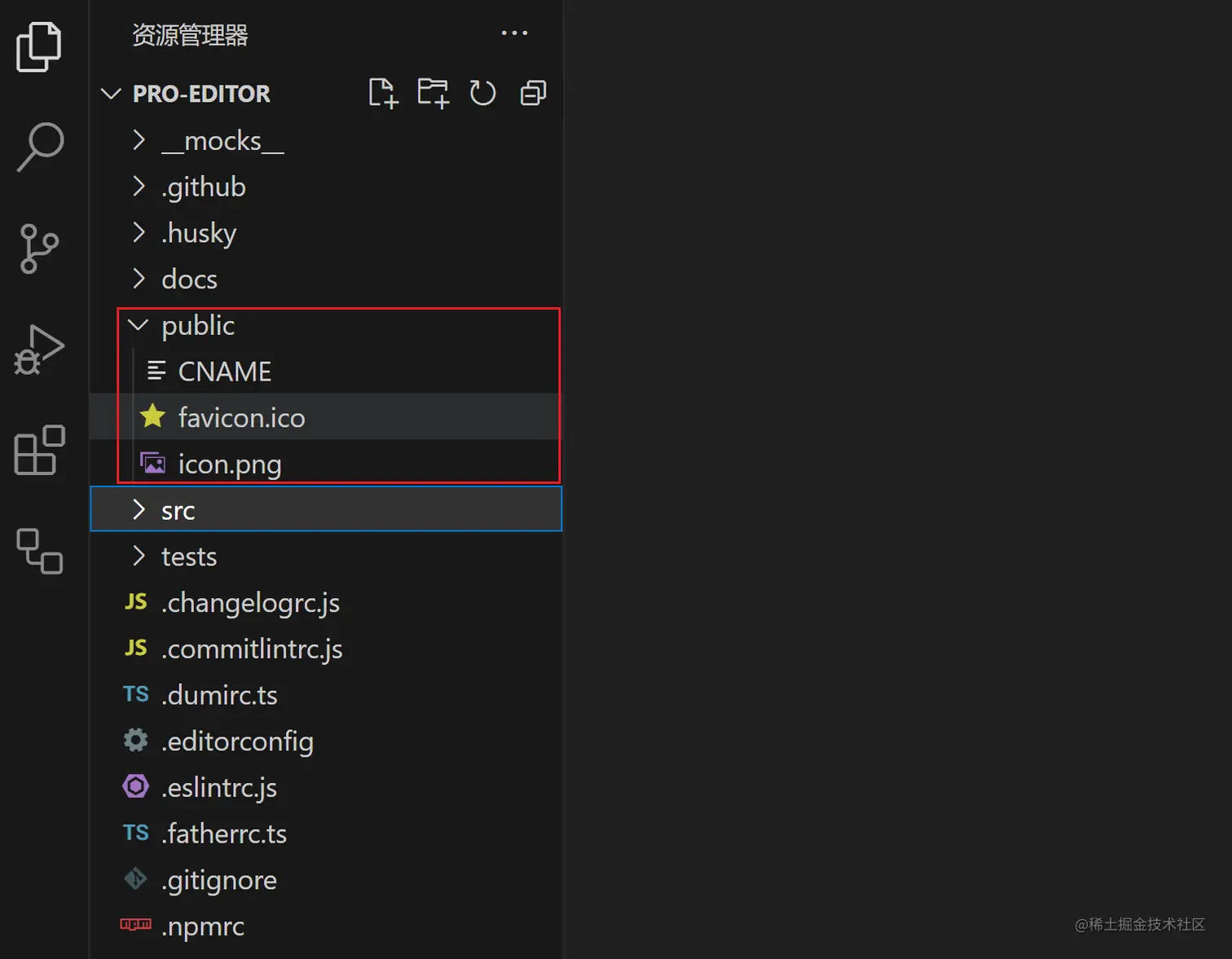Create a new folder in PRO-EDITOR
This screenshot has width=1232, height=959.
coord(433,93)
